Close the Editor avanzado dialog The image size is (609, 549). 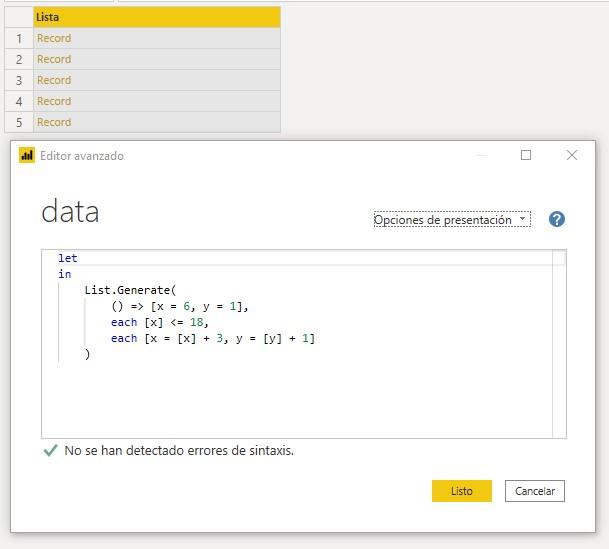pyautogui.click(x=572, y=155)
